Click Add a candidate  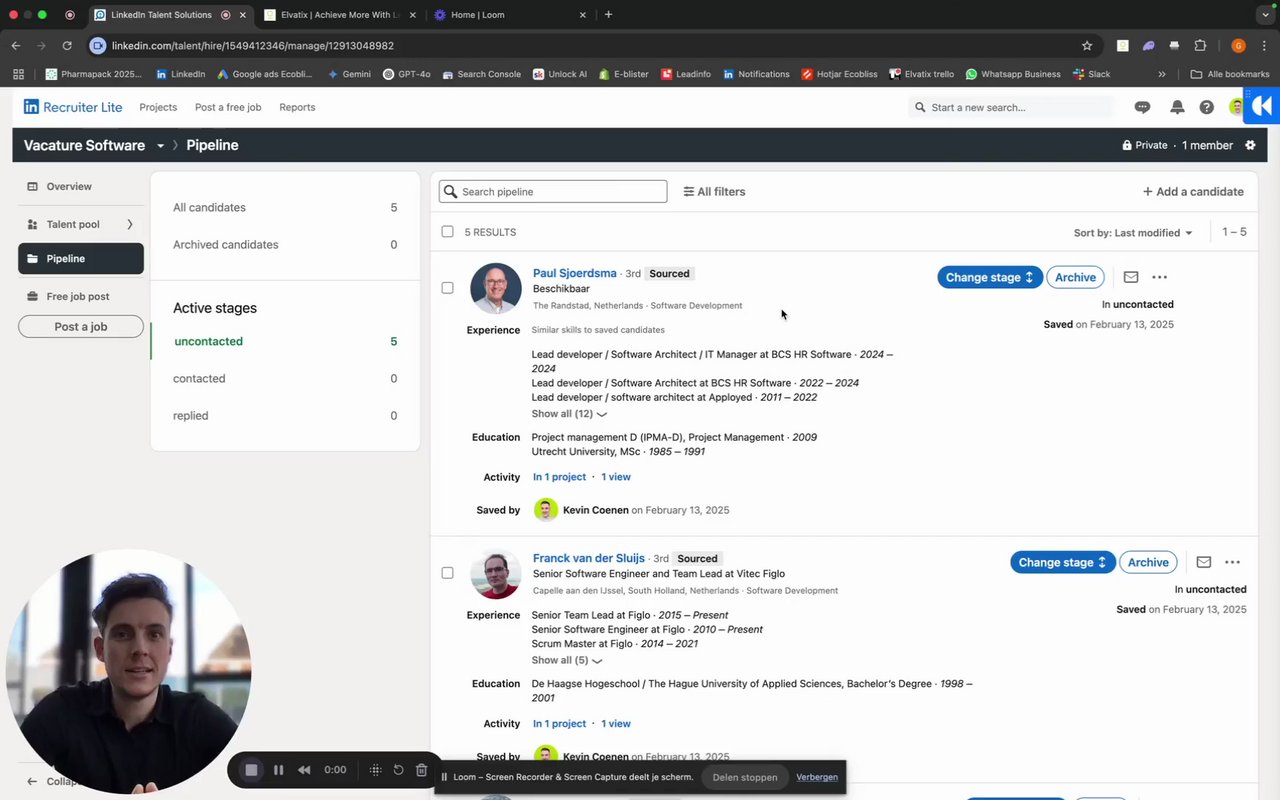click(x=1193, y=191)
